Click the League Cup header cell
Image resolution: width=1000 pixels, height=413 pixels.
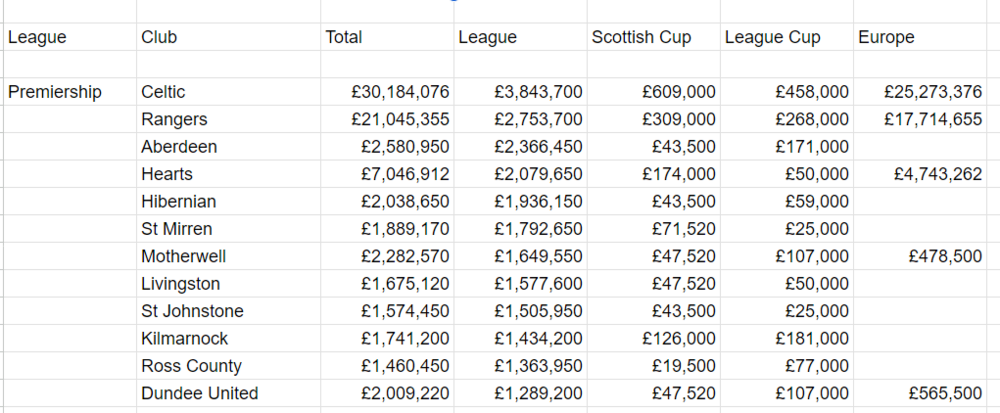772,38
